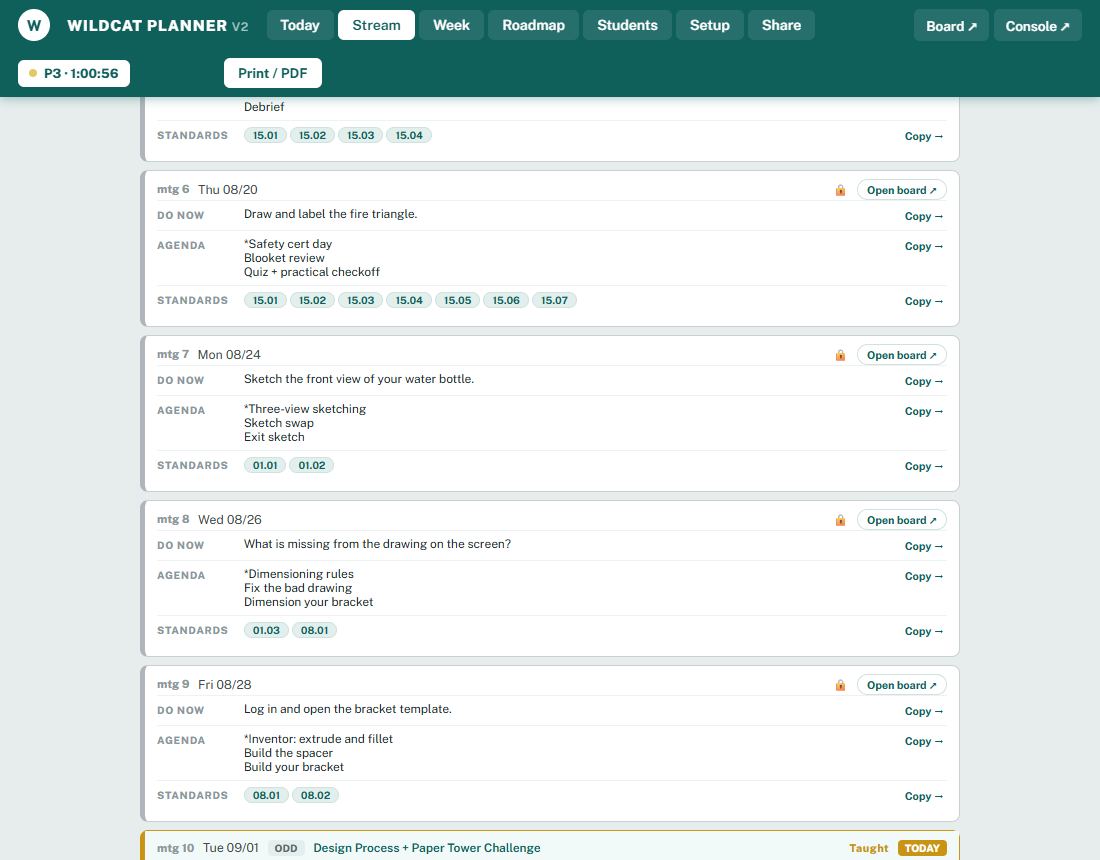Copy the fire triangle Do Now
The height and width of the screenshot is (860, 1100).
(923, 216)
